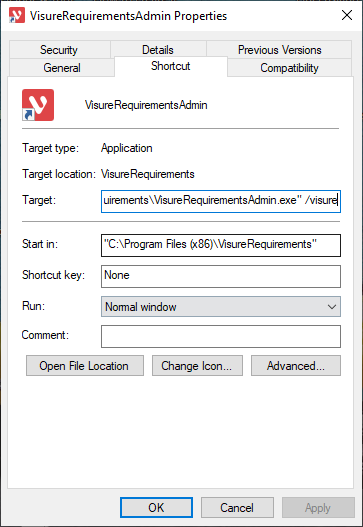Click the Start in text field
Image resolution: width=363 pixels, height=527 pixels.
click(x=221, y=245)
